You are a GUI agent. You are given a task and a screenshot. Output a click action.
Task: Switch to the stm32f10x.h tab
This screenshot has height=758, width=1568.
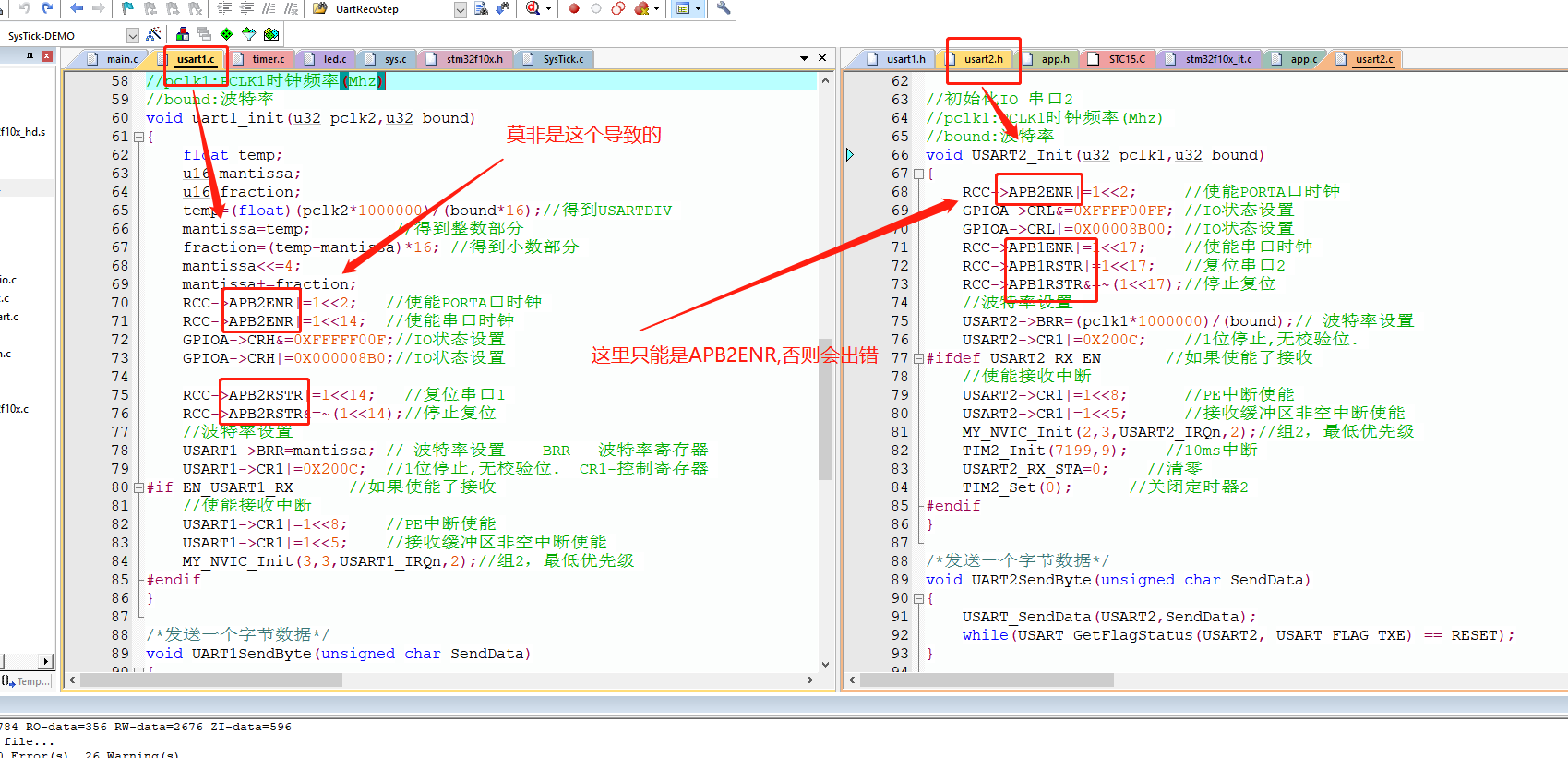466,59
